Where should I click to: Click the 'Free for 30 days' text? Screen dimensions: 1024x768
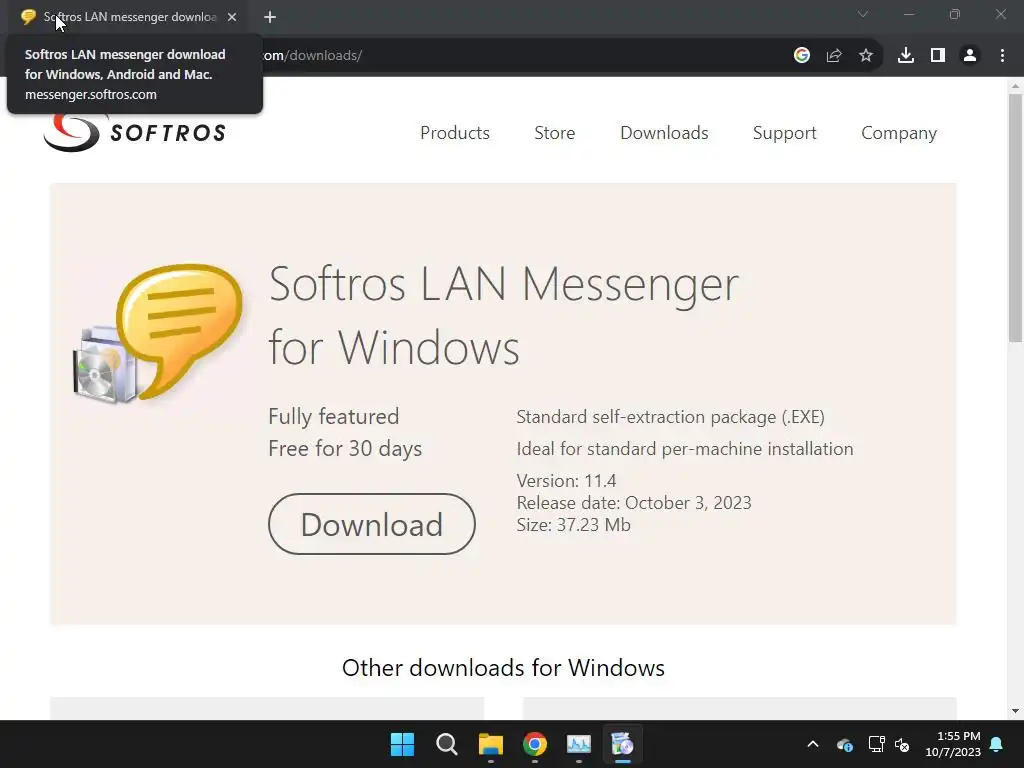coord(345,449)
